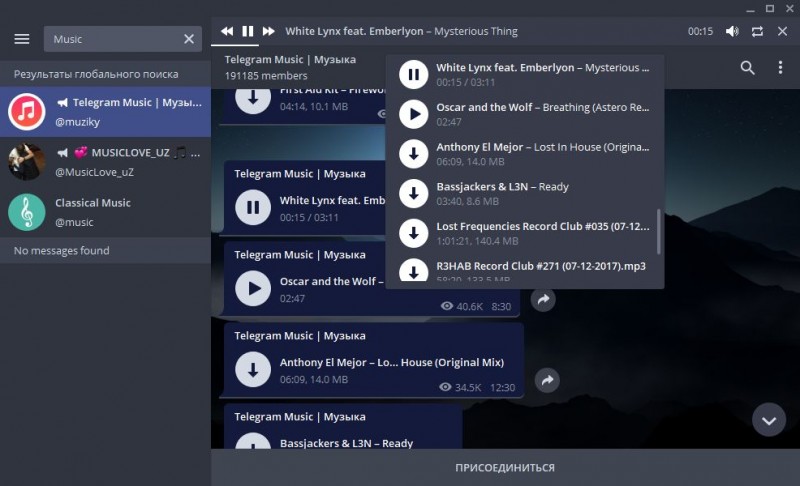
Task: Download Lost Frequencies Record Club #035
Action: (x=413, y=234)
